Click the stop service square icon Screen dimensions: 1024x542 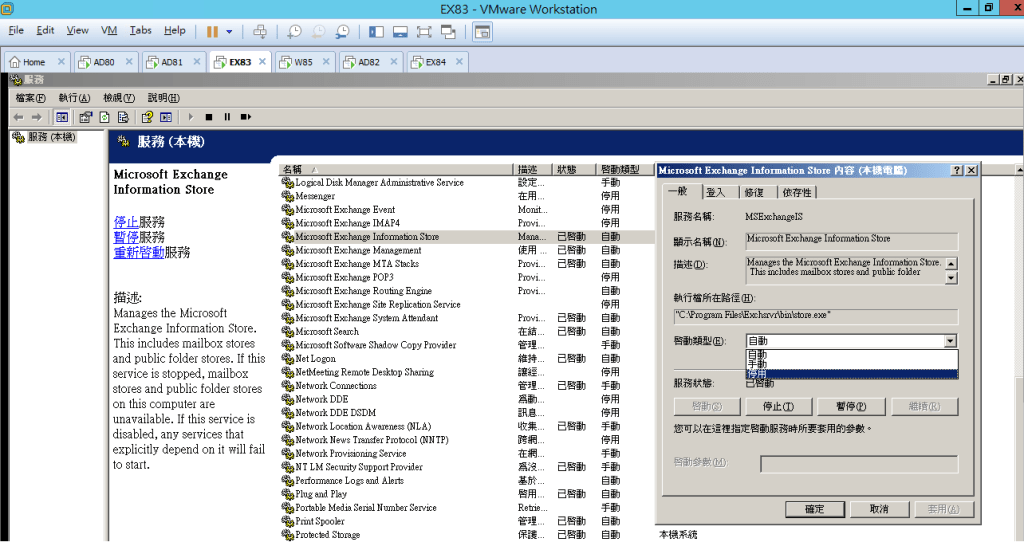[x=210, y=117]
